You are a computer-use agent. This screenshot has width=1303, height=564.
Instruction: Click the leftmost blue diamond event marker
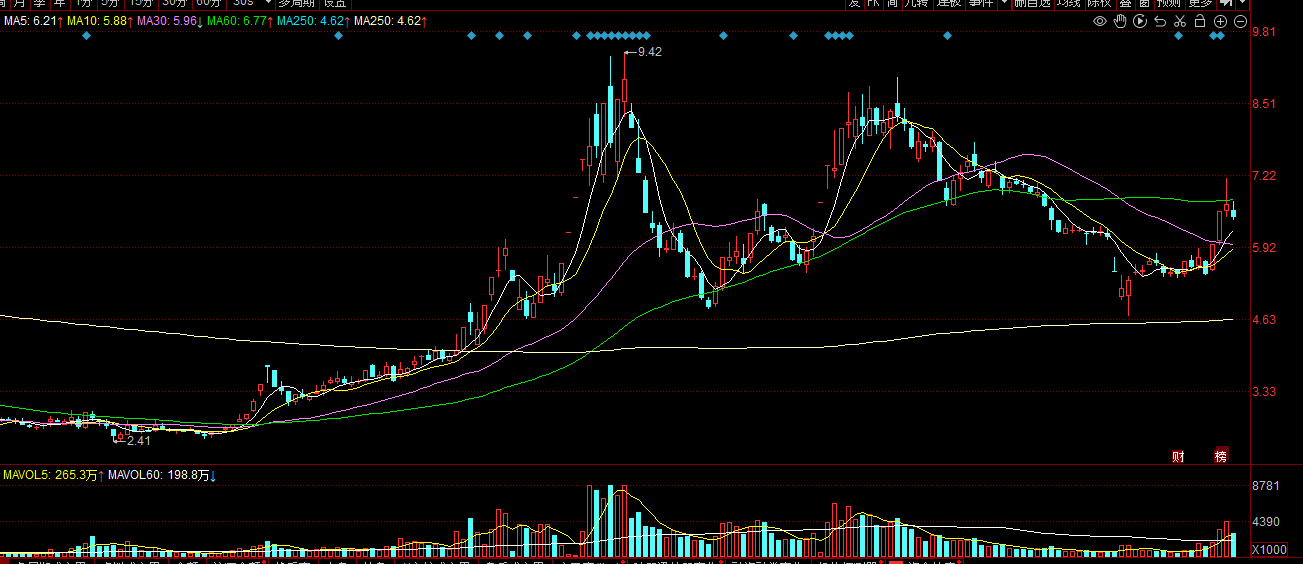tap(86, 37)
